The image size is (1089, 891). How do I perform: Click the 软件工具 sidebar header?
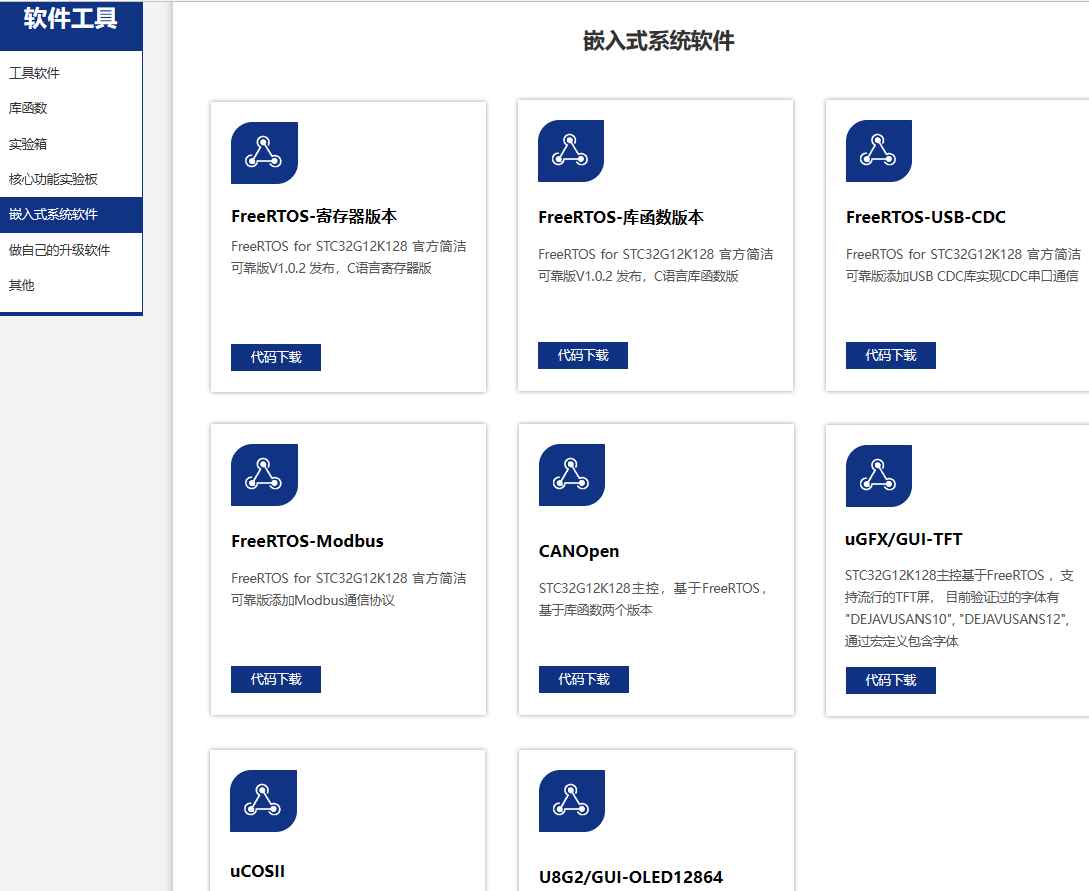(71, 19)
